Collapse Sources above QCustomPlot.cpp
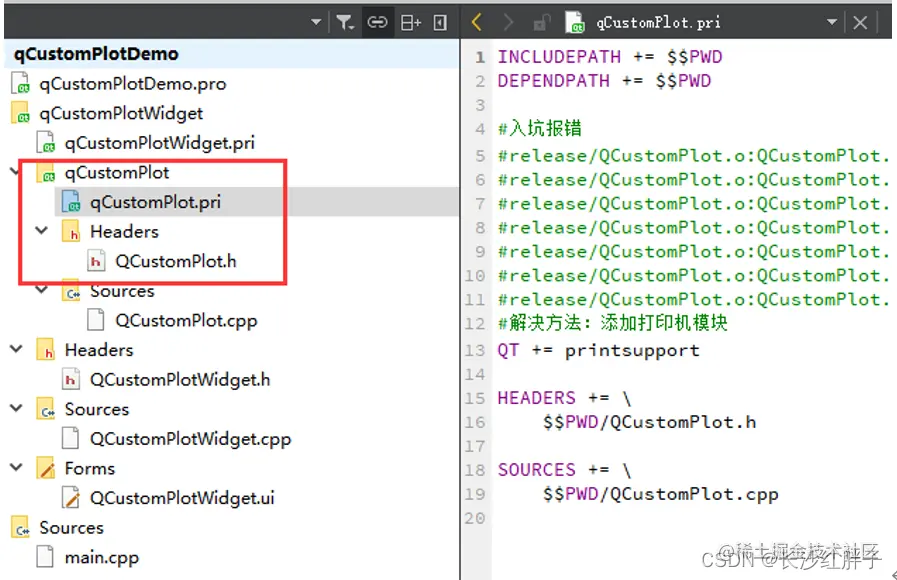 (41, 290)
